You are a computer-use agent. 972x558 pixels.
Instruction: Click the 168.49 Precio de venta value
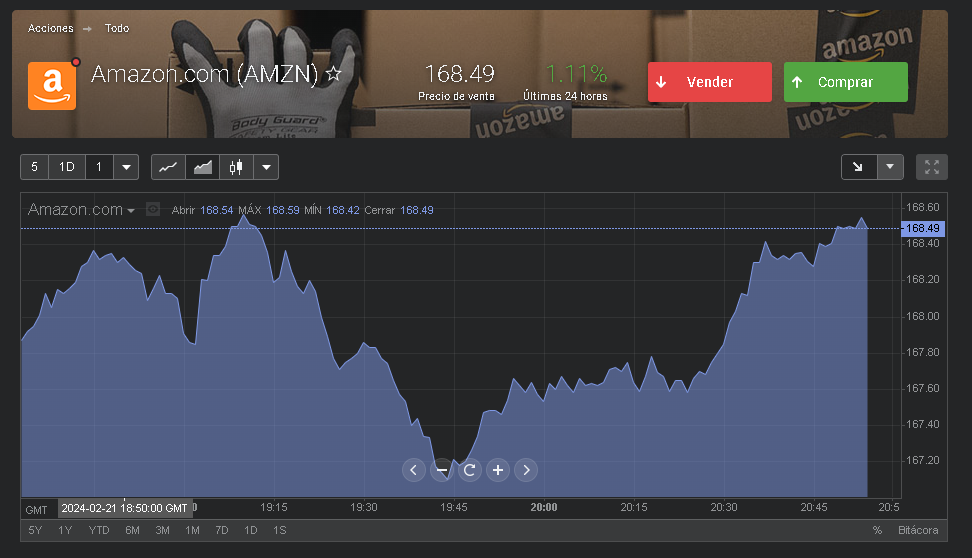pos(459,74)
